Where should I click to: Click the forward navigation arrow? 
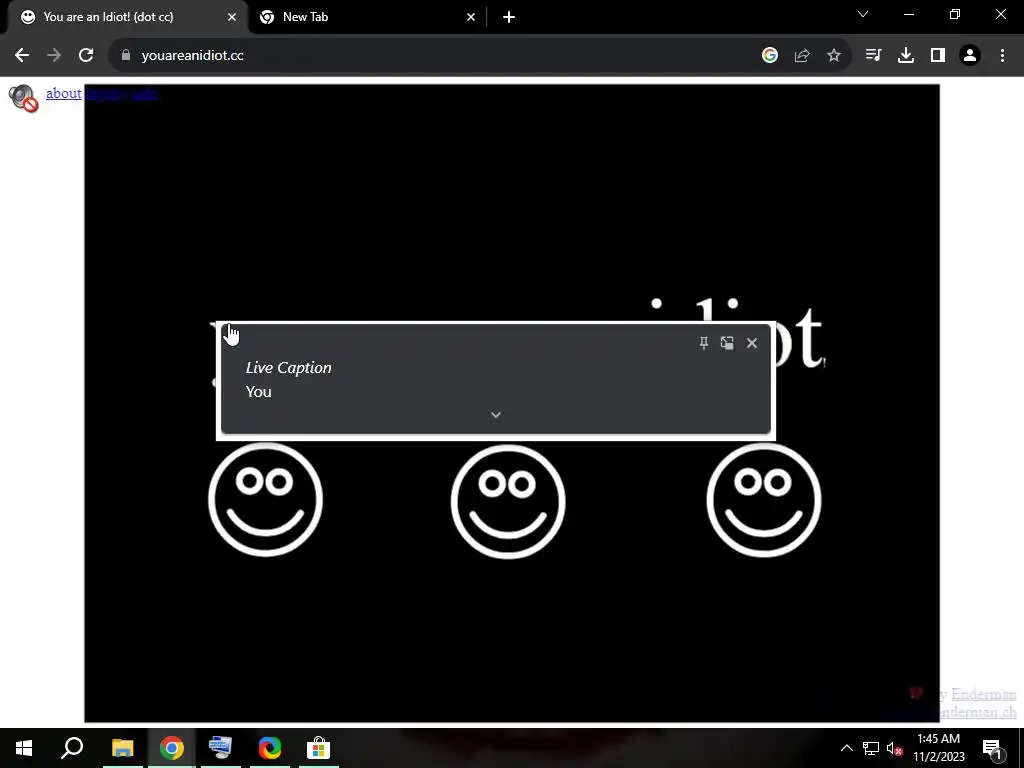54,56
